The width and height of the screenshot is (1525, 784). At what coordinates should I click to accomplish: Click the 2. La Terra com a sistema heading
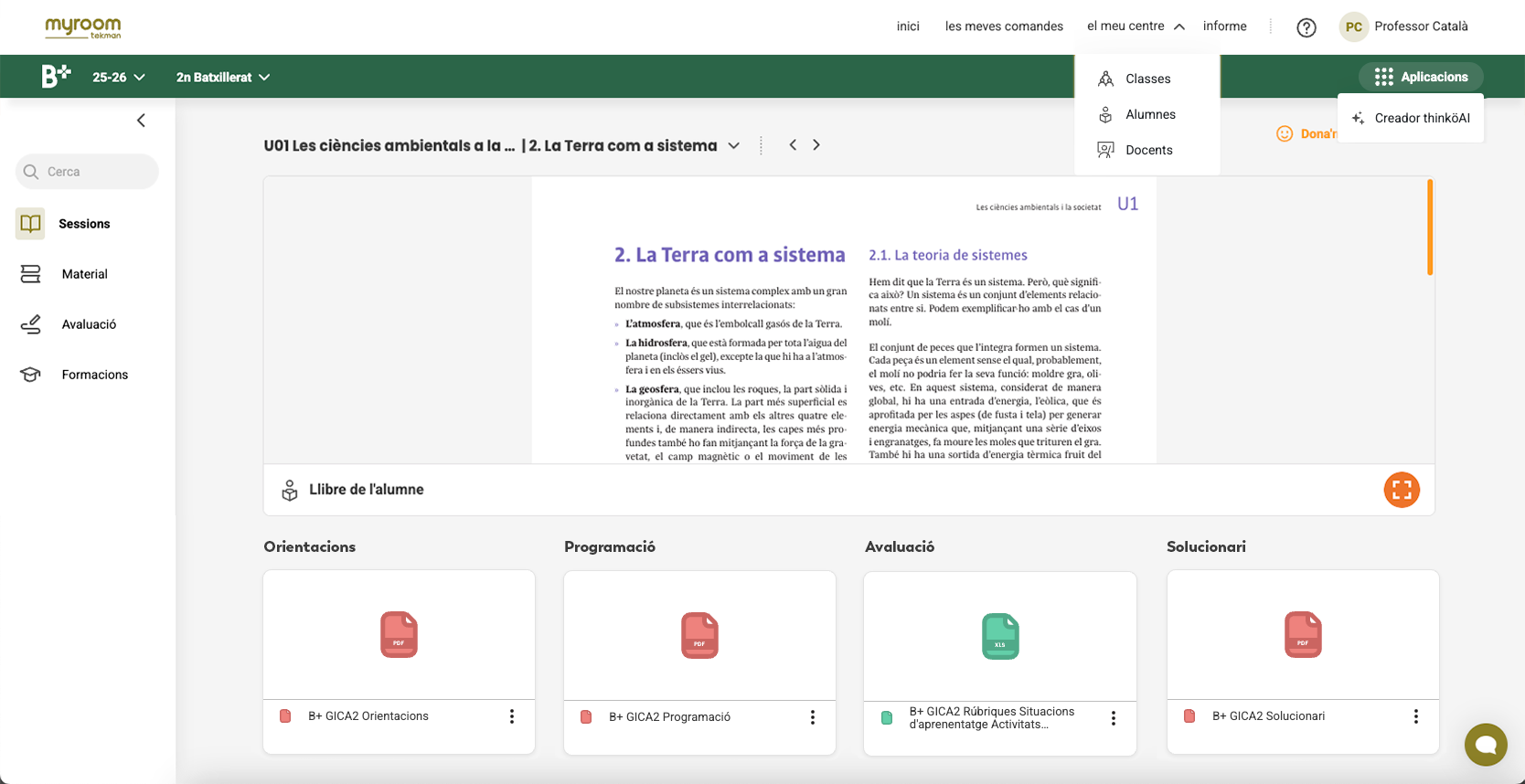click(730, 255)
